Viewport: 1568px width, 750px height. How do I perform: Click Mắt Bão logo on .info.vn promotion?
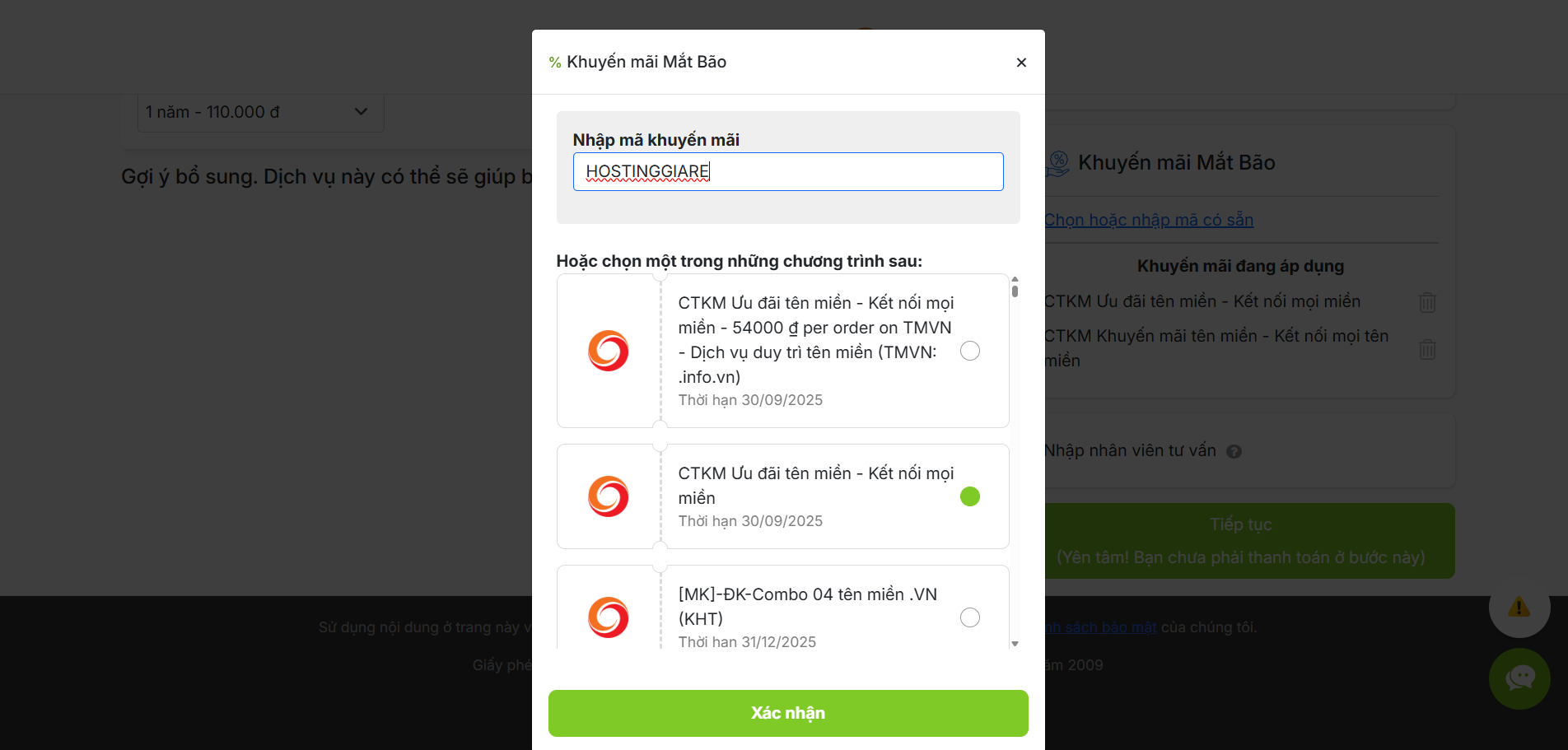(x=609, y=351)
